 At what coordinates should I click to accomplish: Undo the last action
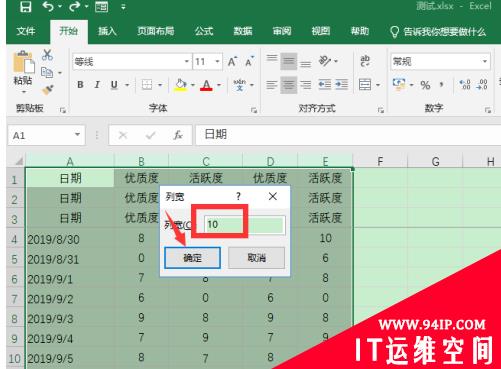48,6
